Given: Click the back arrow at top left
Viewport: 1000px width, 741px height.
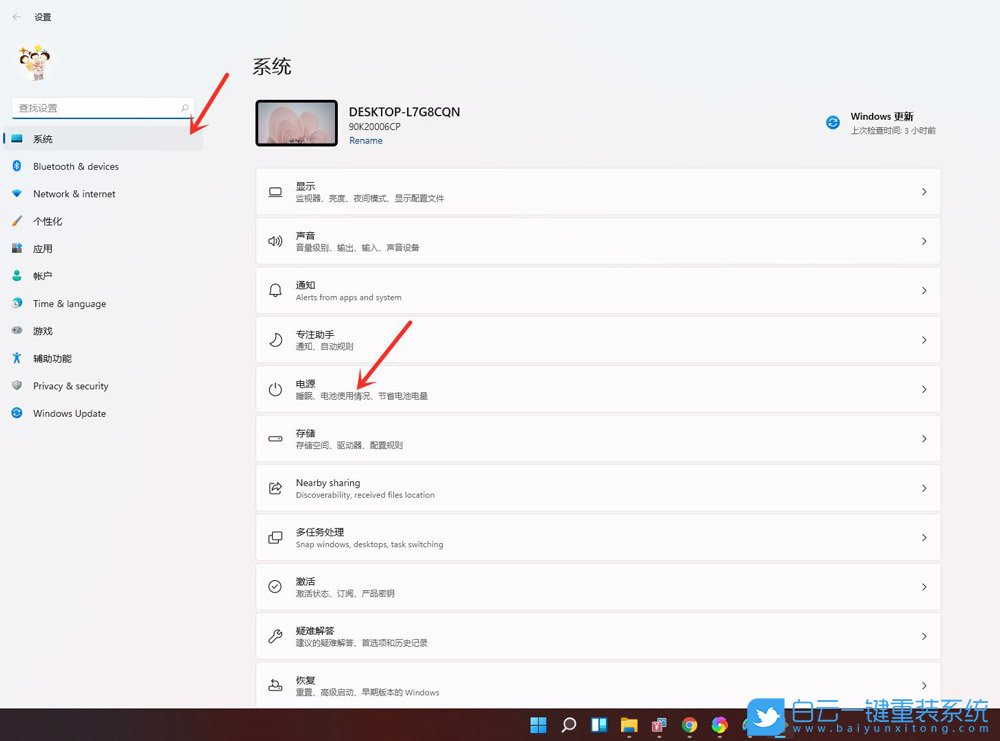Looking at the screenshot, I should pyautogui.click(x=16, y=16).
